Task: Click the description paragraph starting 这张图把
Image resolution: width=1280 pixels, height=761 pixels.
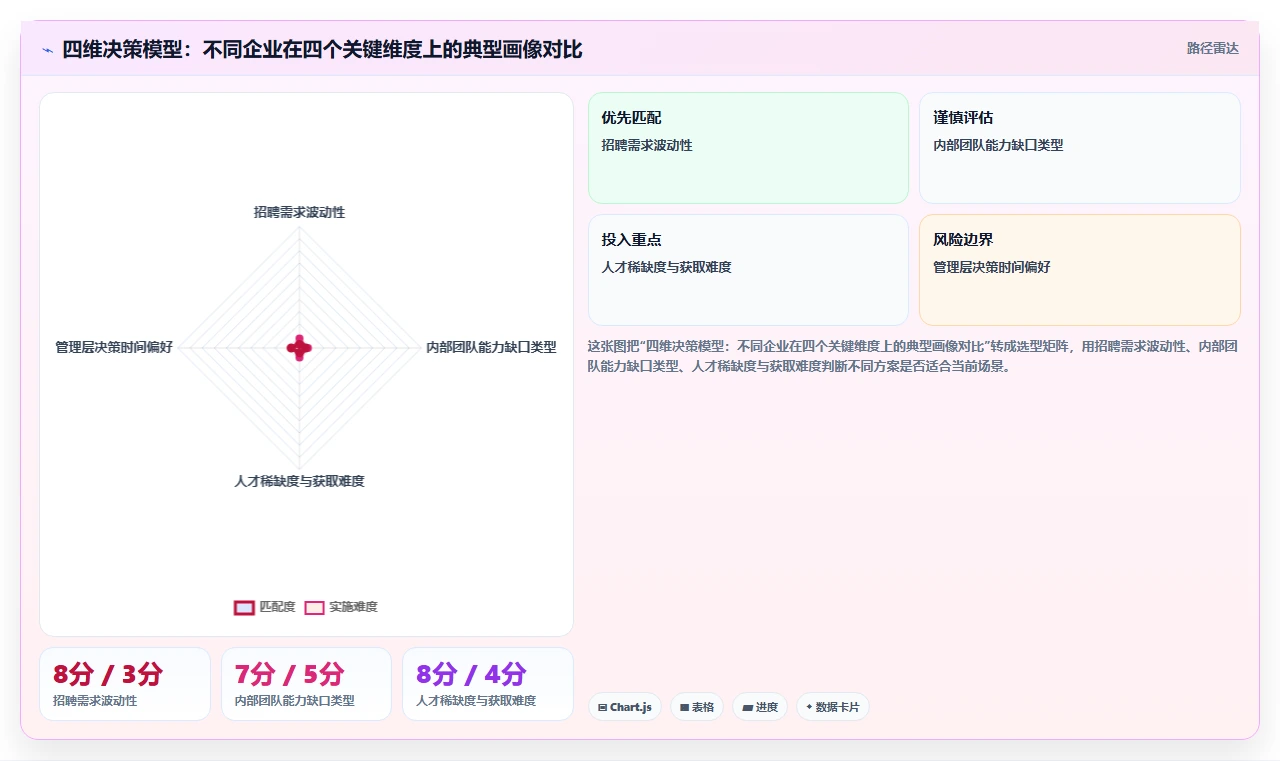Action: tap(914, 356)
